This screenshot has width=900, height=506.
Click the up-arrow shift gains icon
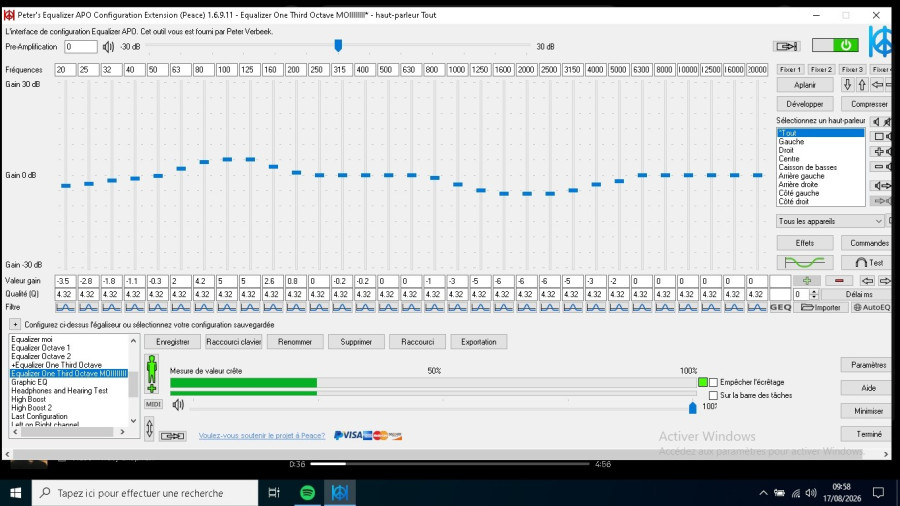(x=862, y=85)
